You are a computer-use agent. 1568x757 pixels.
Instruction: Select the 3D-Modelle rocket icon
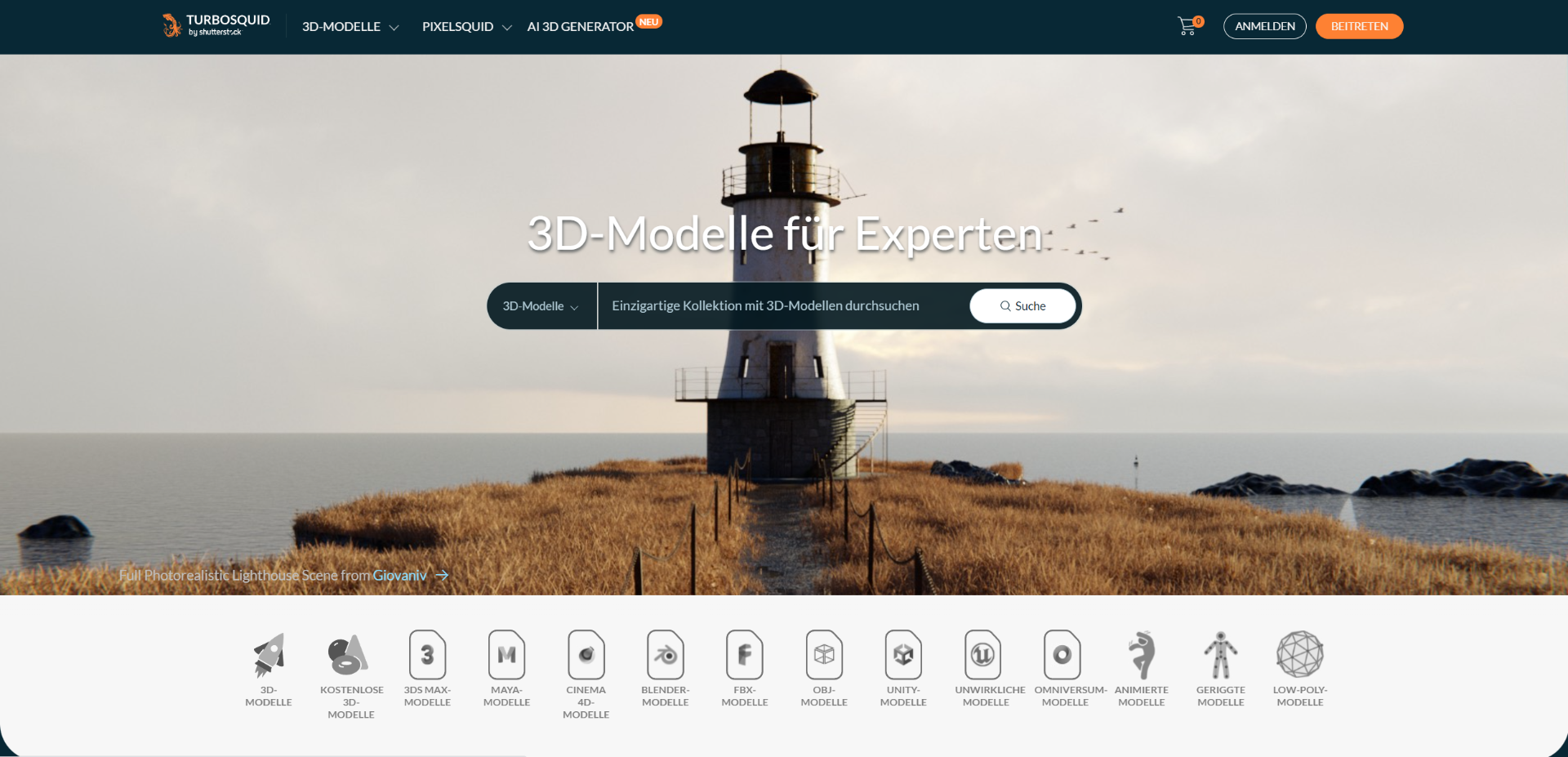tap(269, 655)
